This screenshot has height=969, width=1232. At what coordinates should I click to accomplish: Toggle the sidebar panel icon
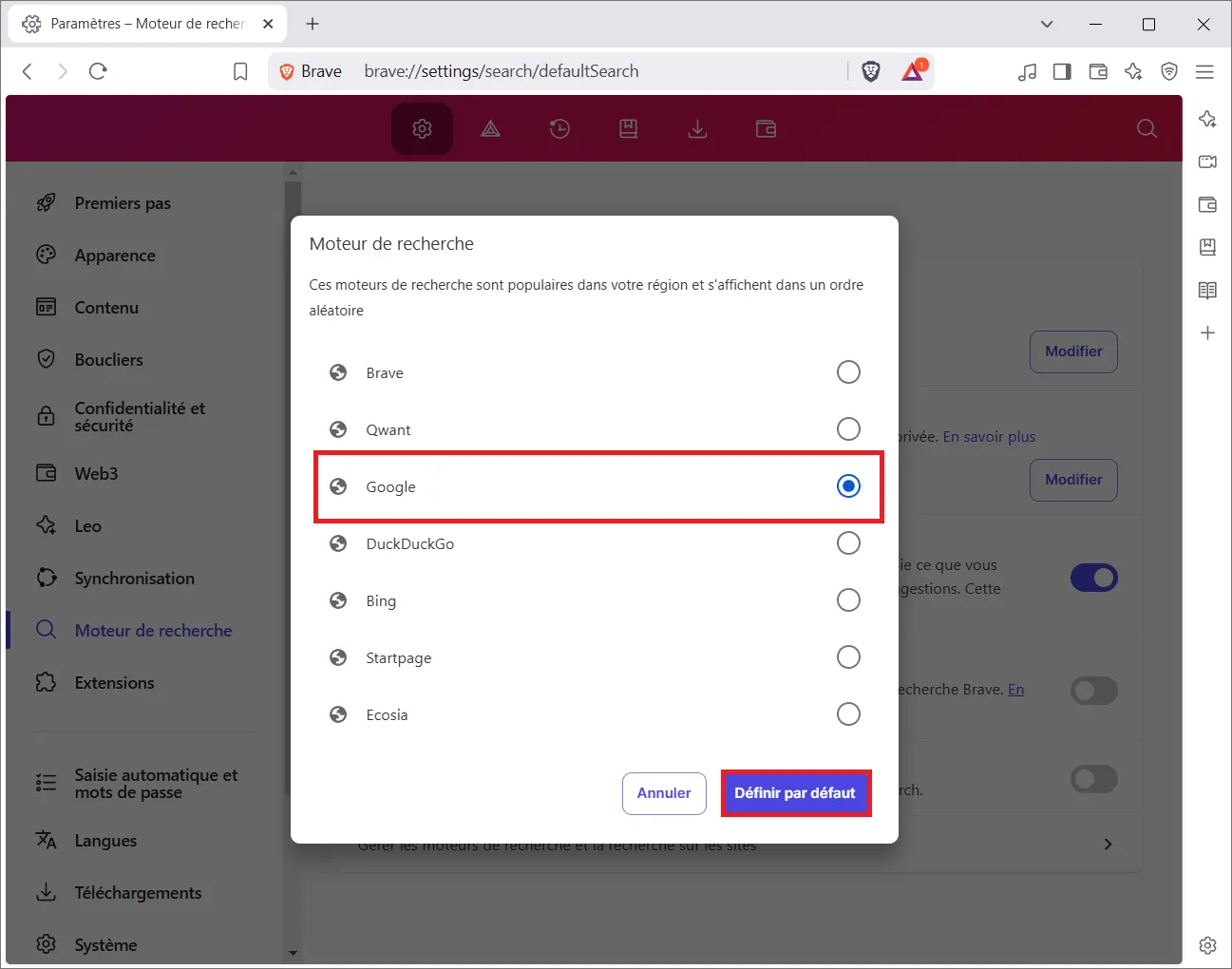[1062, 71]
